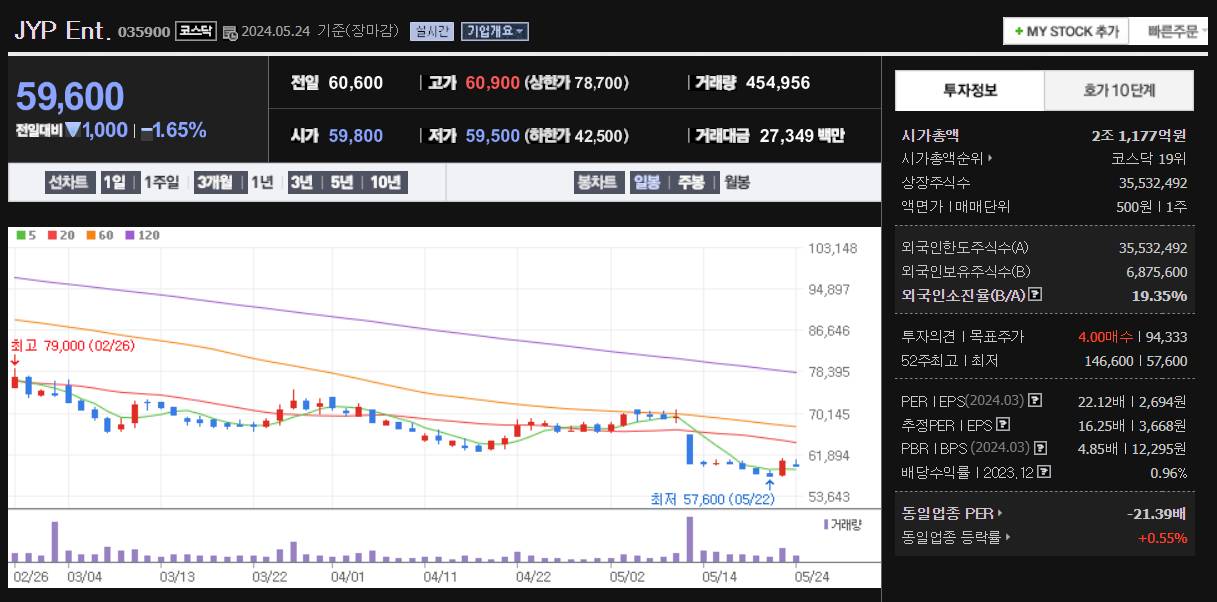The image size is (1217, 602).
Task: Click the 거래량 legend marker in volume chart
Action: tap(826, 523)
